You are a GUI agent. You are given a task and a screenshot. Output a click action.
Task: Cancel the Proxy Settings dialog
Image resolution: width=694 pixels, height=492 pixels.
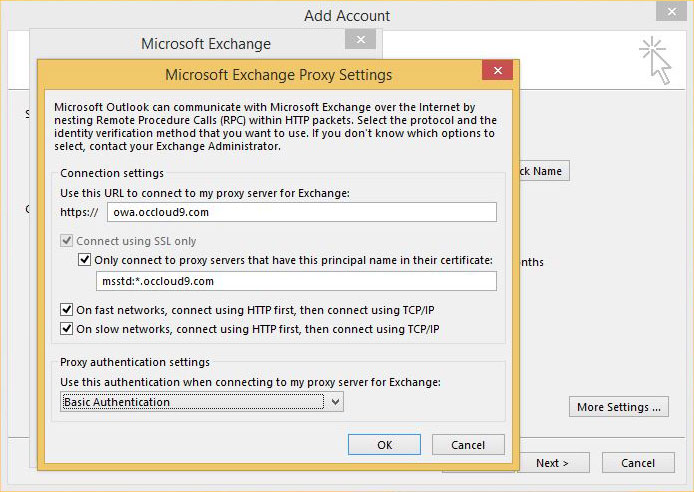(468, 445)
